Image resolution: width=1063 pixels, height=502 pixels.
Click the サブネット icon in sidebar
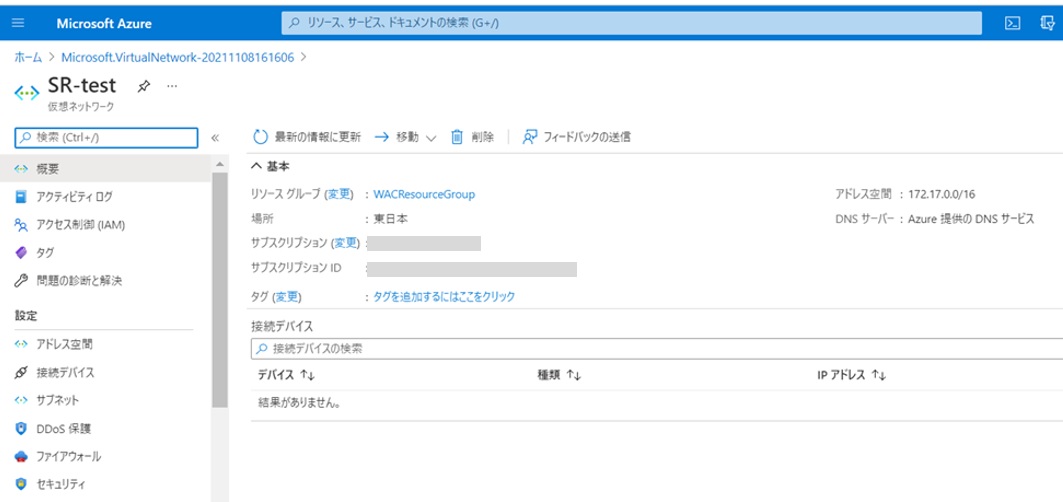click(21, 400)
